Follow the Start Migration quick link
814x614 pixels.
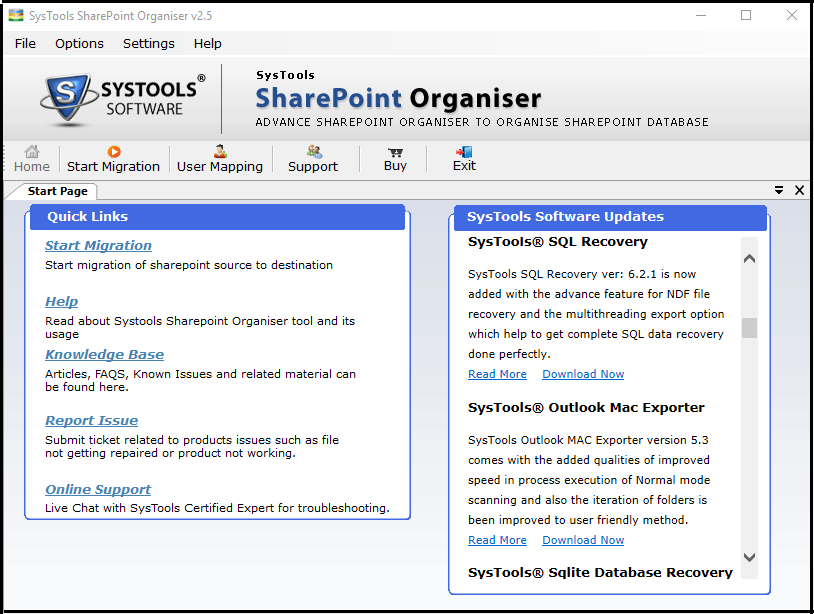pos(98,245)
